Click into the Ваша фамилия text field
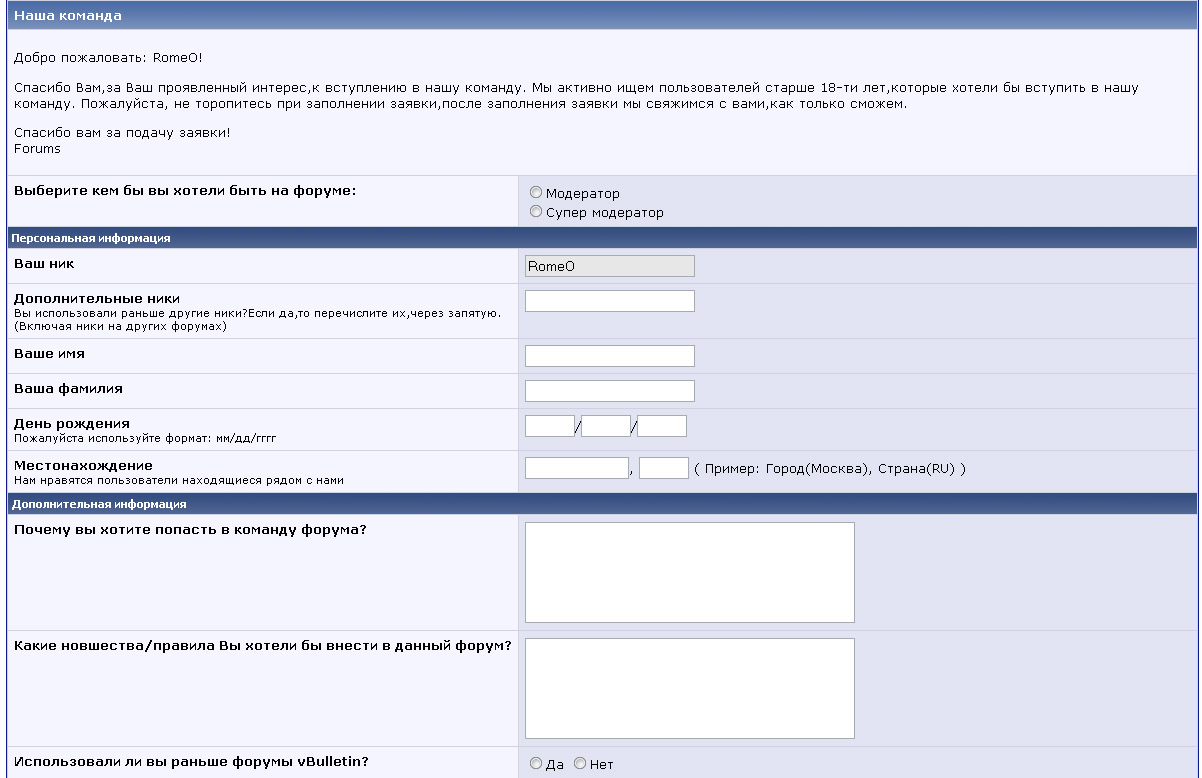Image resolution: width=1202 pixels, height=778 pixels. point(610,391)
